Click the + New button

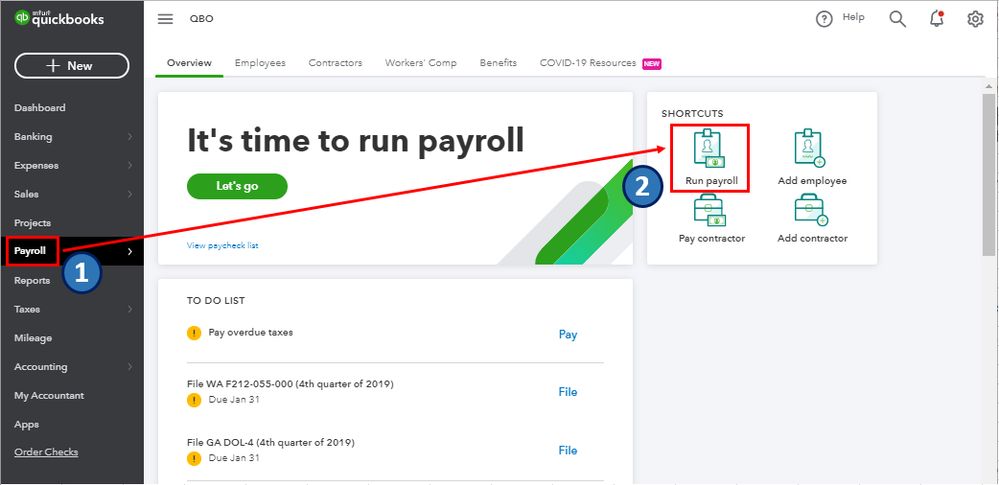click(71, 66)
